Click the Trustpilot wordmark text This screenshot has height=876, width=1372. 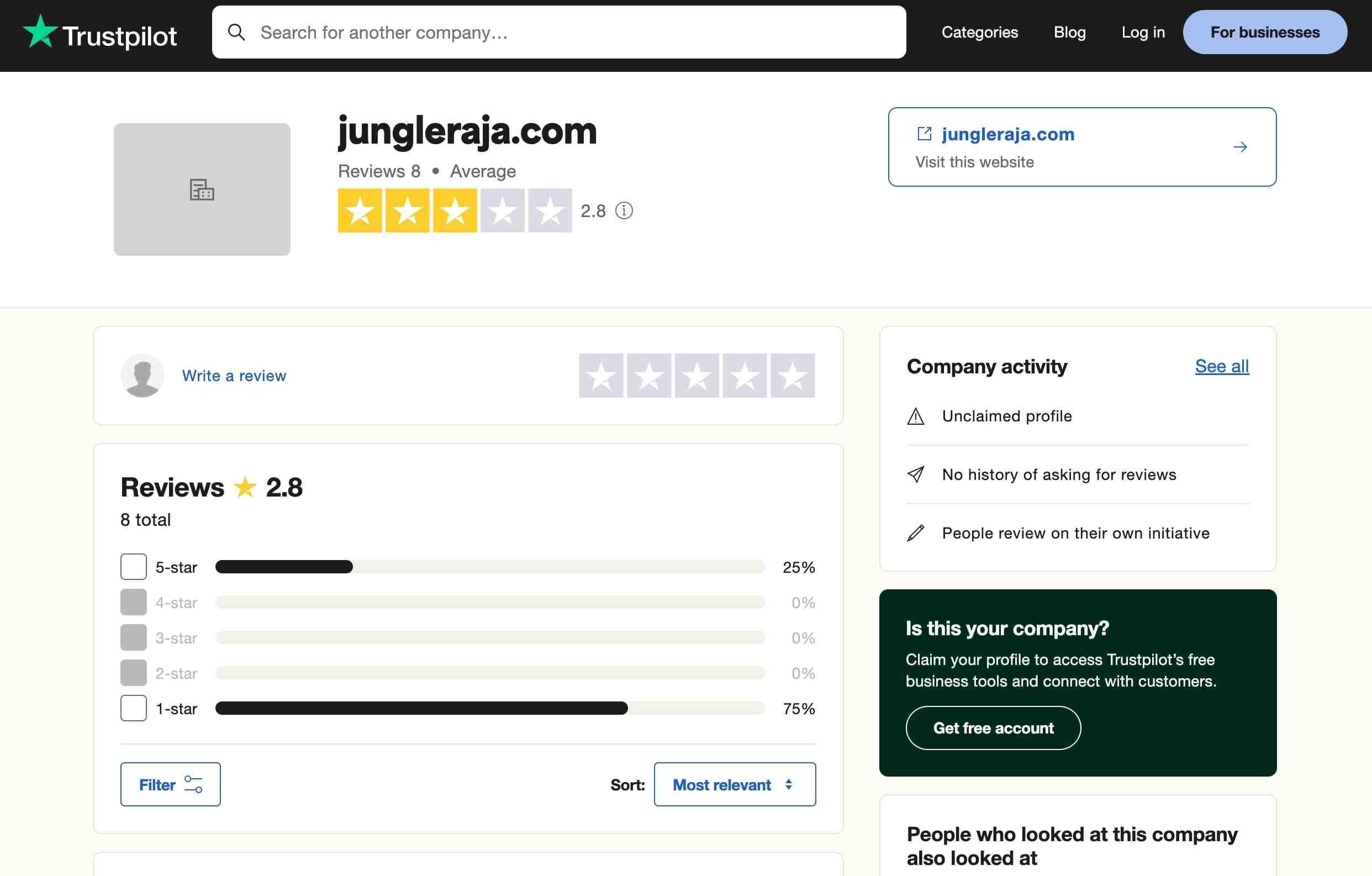pyautogui.click(x=120, y=36)
